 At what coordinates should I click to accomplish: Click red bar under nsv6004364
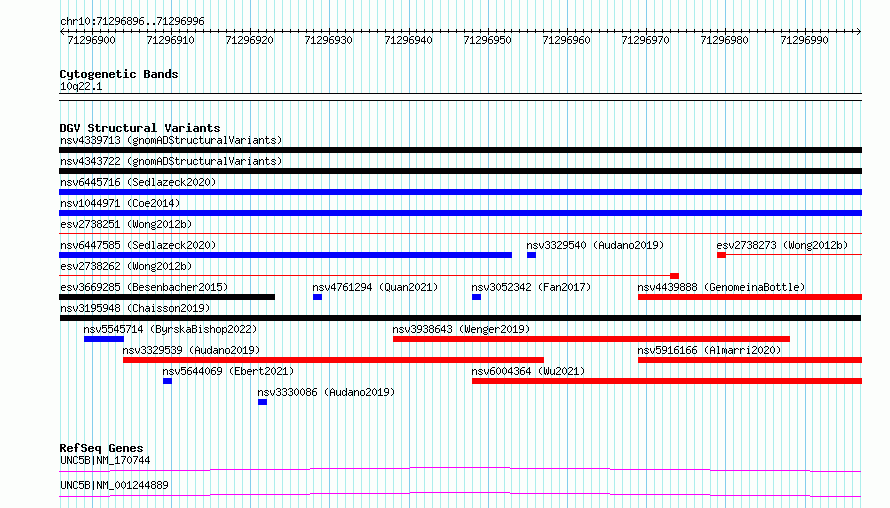[x=667, y=381]
